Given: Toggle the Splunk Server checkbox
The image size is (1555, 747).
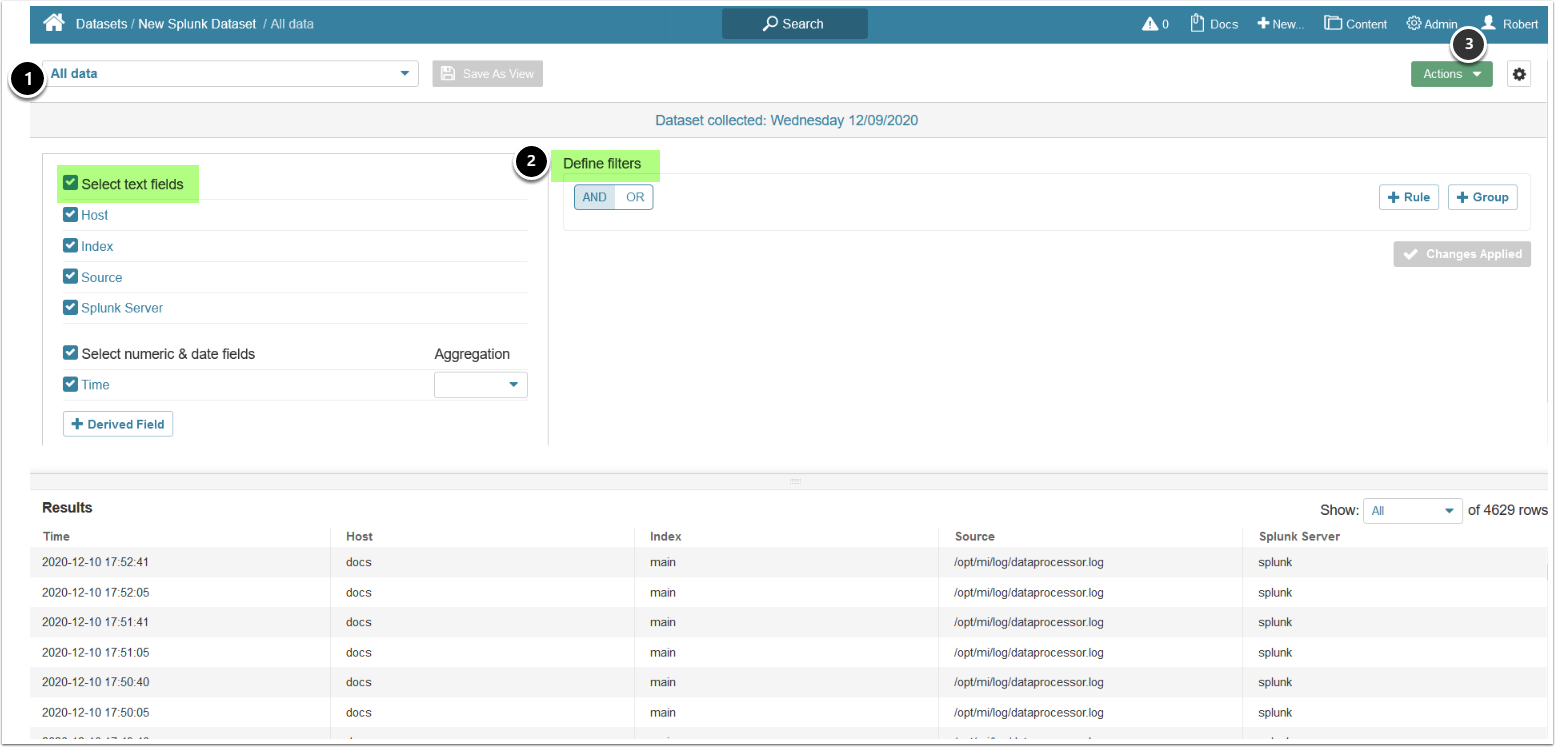Looking at the screenshot, I should coord(70,308).
